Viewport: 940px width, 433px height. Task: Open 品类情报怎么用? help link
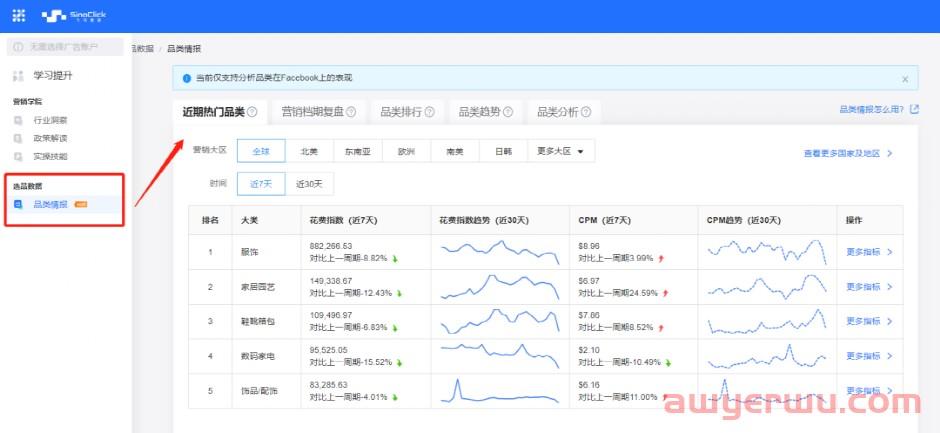(877, 110)
